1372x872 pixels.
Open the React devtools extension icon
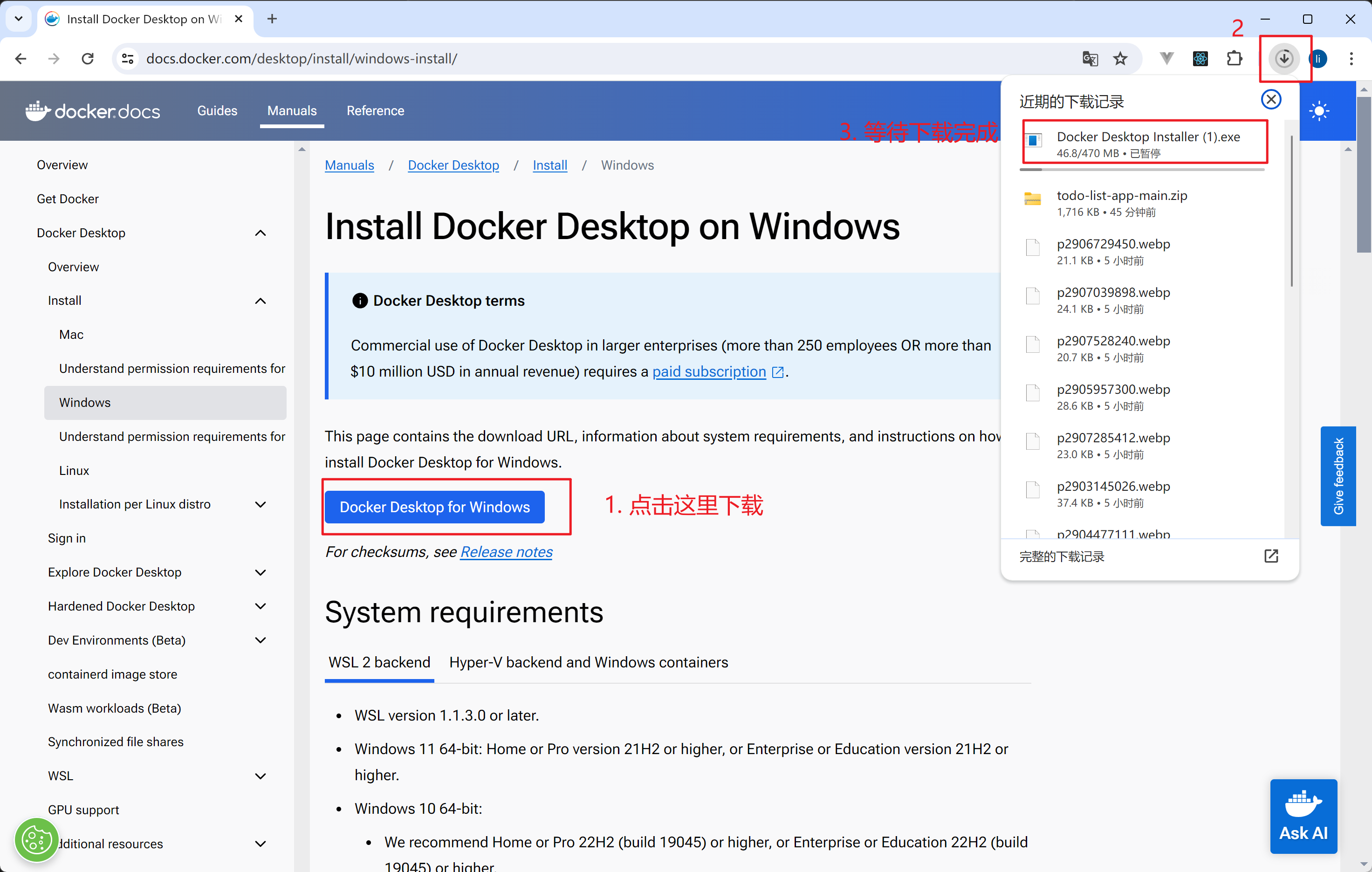point(1200,58)
